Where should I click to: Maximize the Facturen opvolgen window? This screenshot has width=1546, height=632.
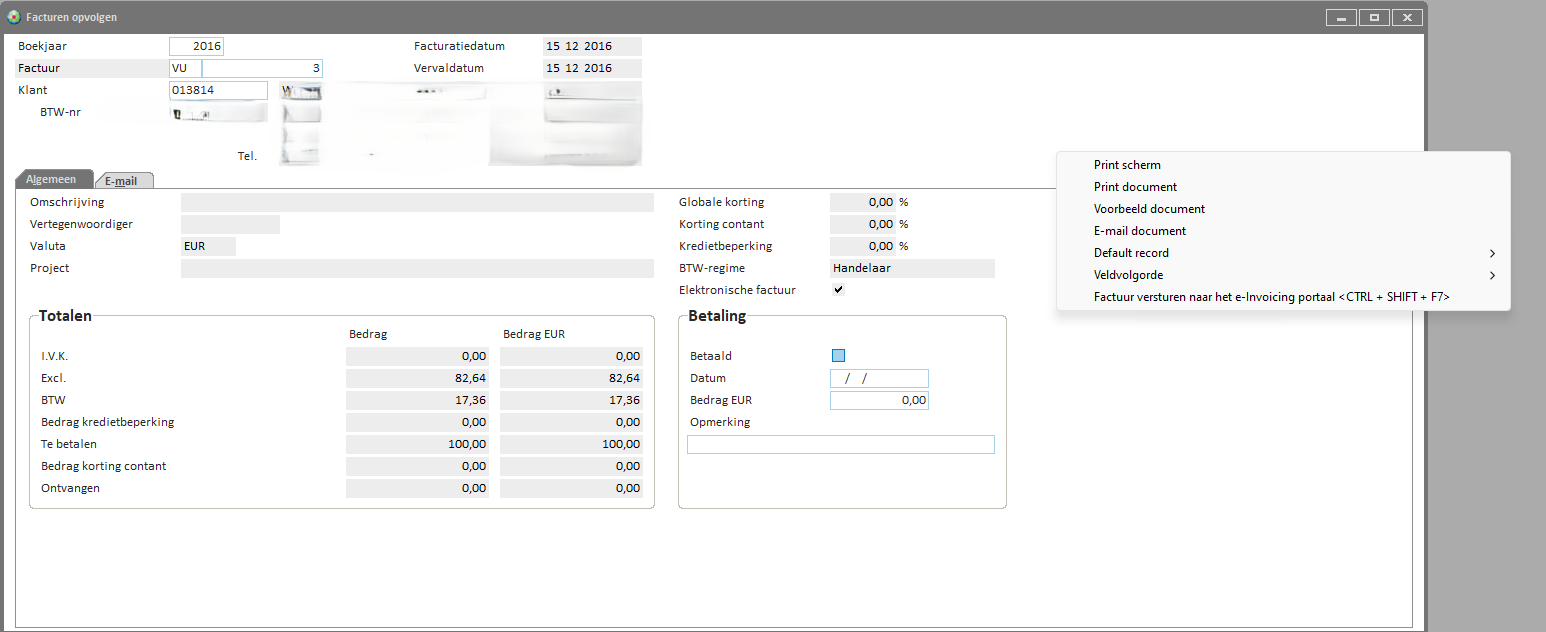[1375, 17]
